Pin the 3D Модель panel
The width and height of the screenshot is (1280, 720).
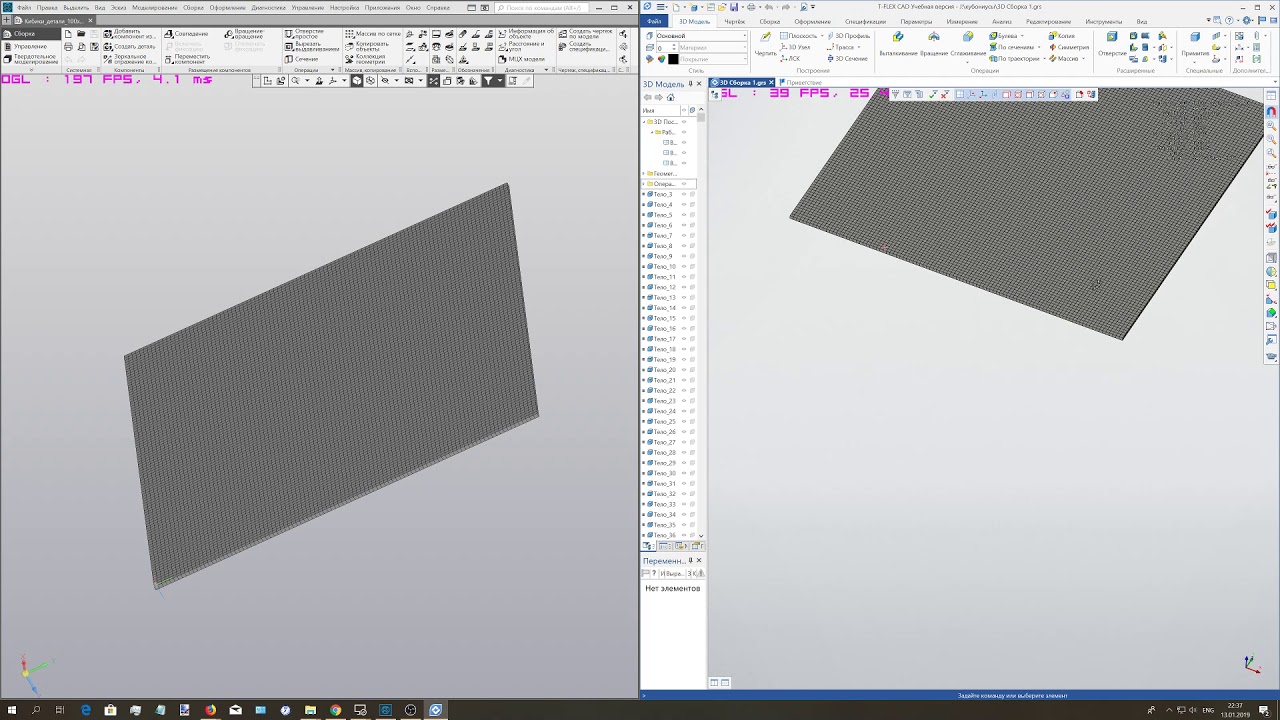click(x=689, y=84)
